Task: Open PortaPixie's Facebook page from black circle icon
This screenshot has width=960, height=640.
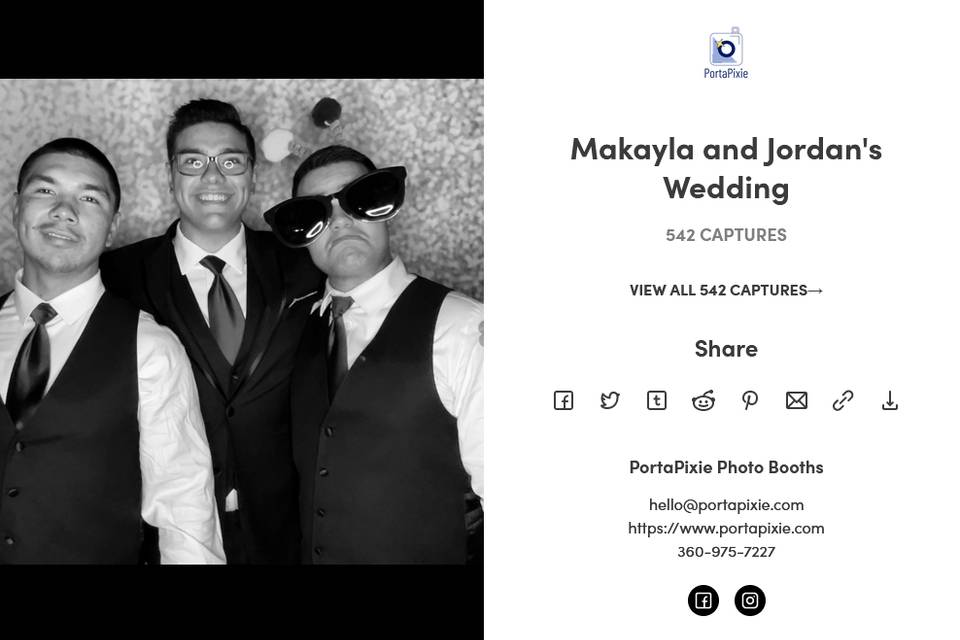Action: click(x=703, y=600)
